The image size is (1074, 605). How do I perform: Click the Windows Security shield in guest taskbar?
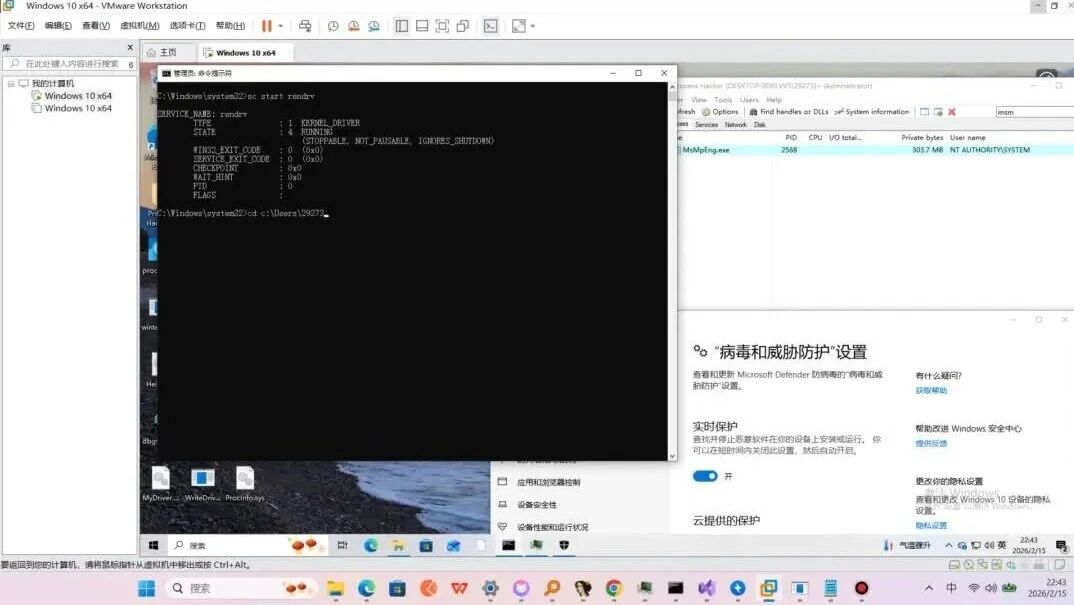[564, 545]
